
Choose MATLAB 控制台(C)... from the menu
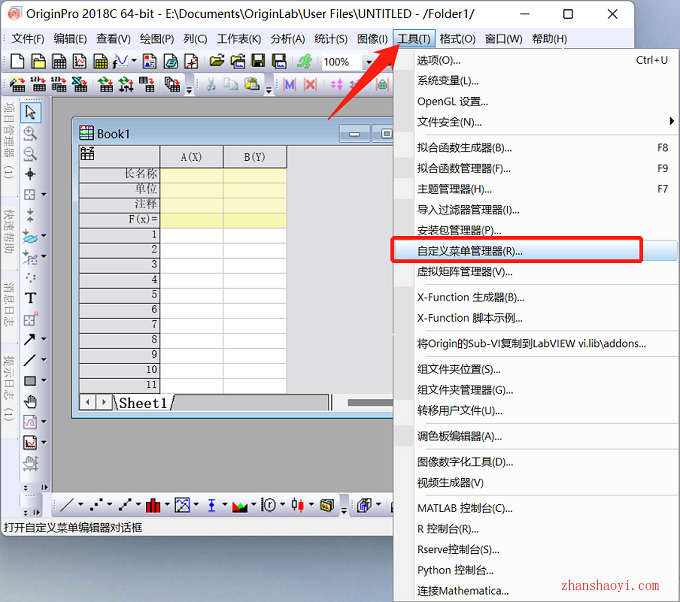coord(536,508)
